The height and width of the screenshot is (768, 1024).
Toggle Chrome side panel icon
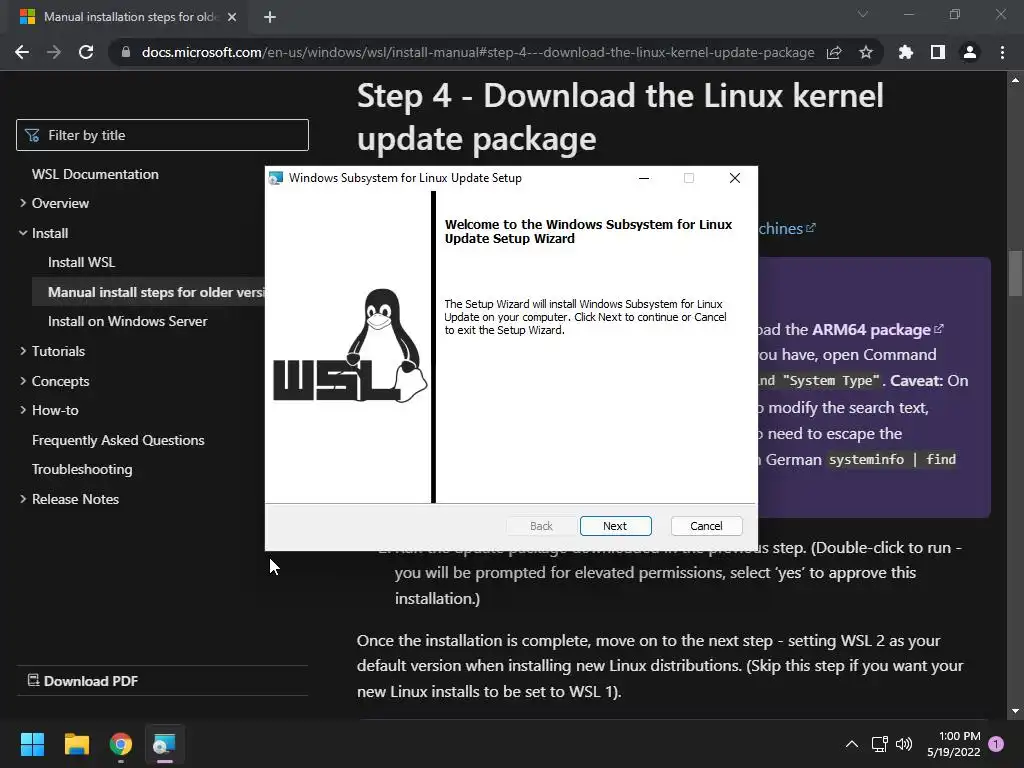[x=938, y=52]
